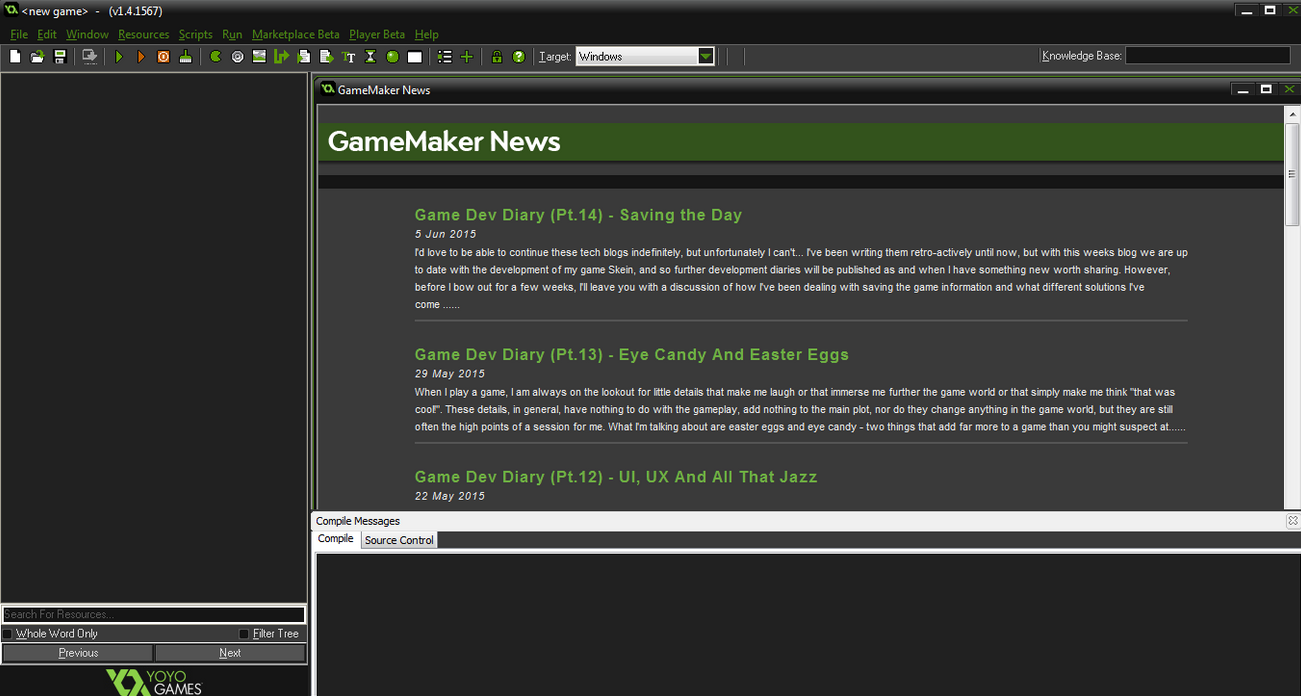The width and height of the screenshot is (1301, 696).
Task: Open global game settings list icon
Action: [x=445, y=57]
